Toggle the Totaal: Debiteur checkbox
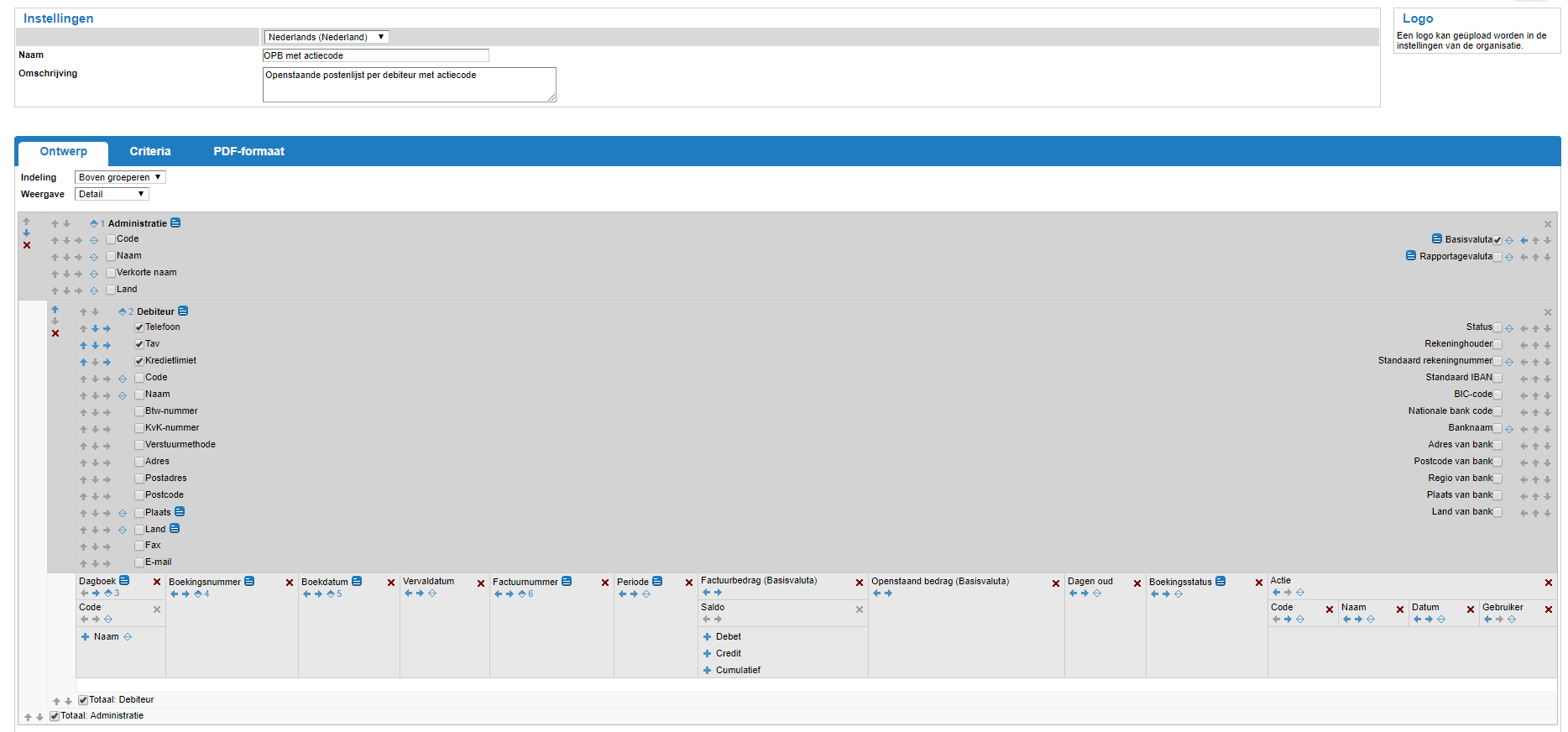Image resolution: width=1568 pixels, height=732 pixels. click(x=83, y=700)
